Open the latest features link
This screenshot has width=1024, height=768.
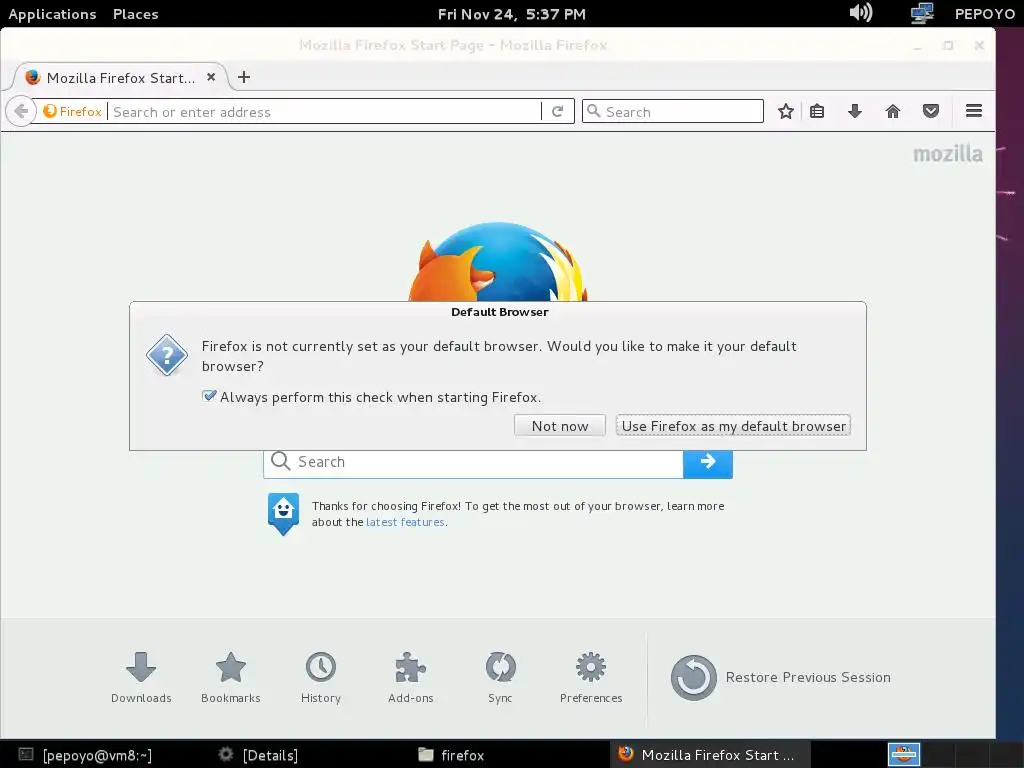click(x=405, y=522)
